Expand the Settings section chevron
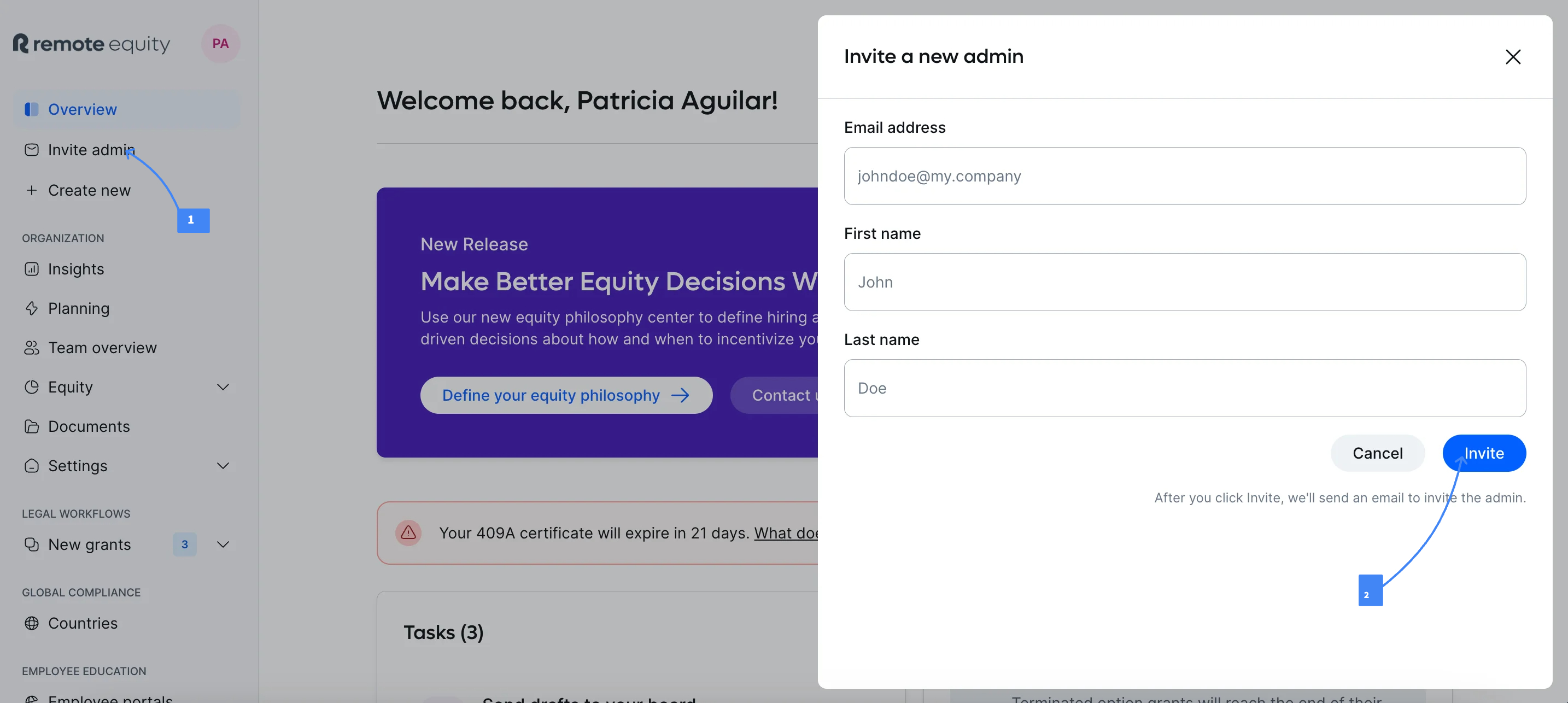The image size is (1568, 703). click(224, 466)
